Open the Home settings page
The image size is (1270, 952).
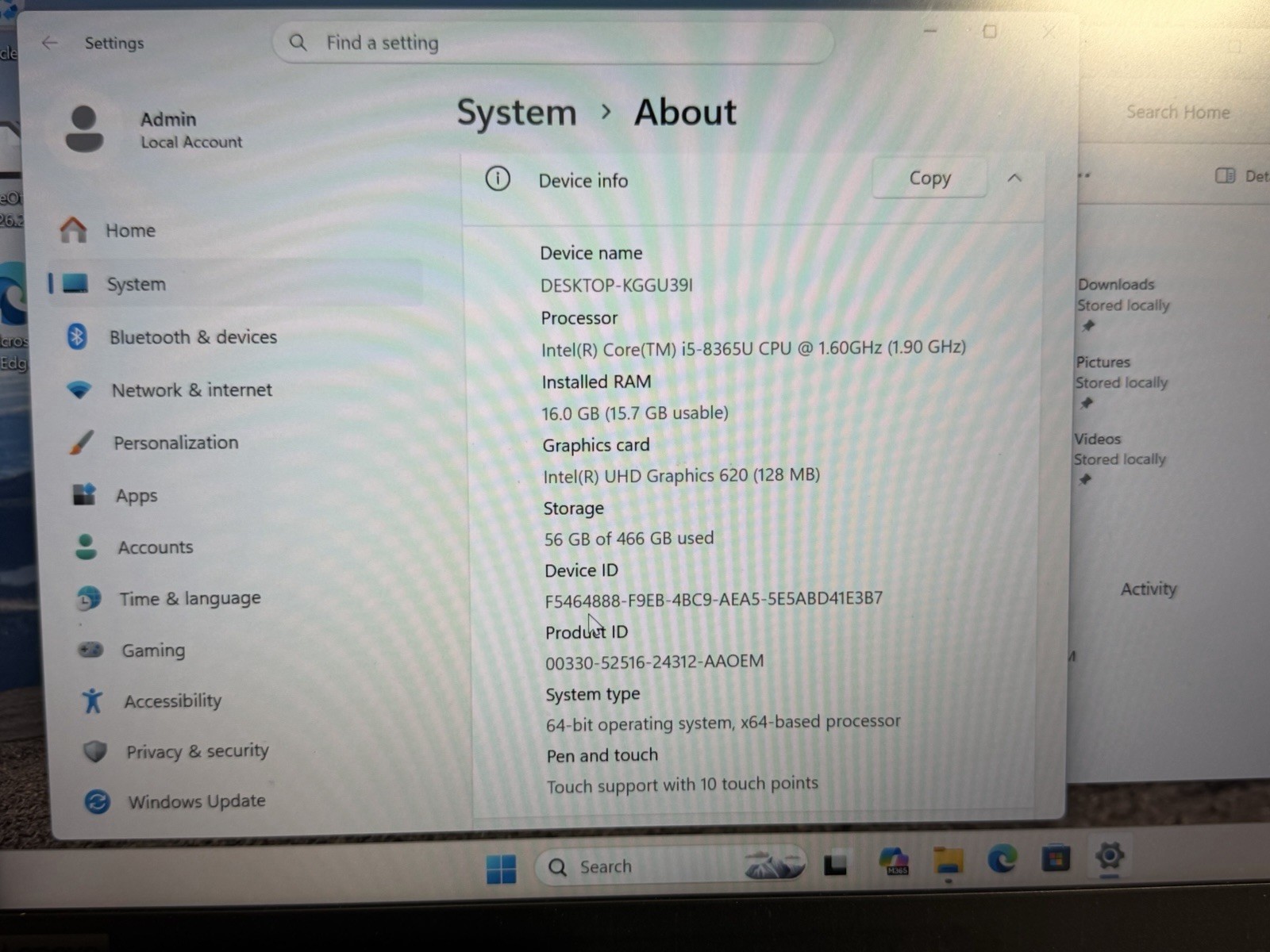coord(236,230)
